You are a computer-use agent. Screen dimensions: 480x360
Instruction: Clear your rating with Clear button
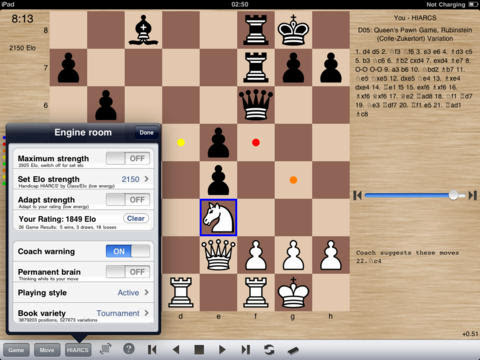[x=136, y=219]
